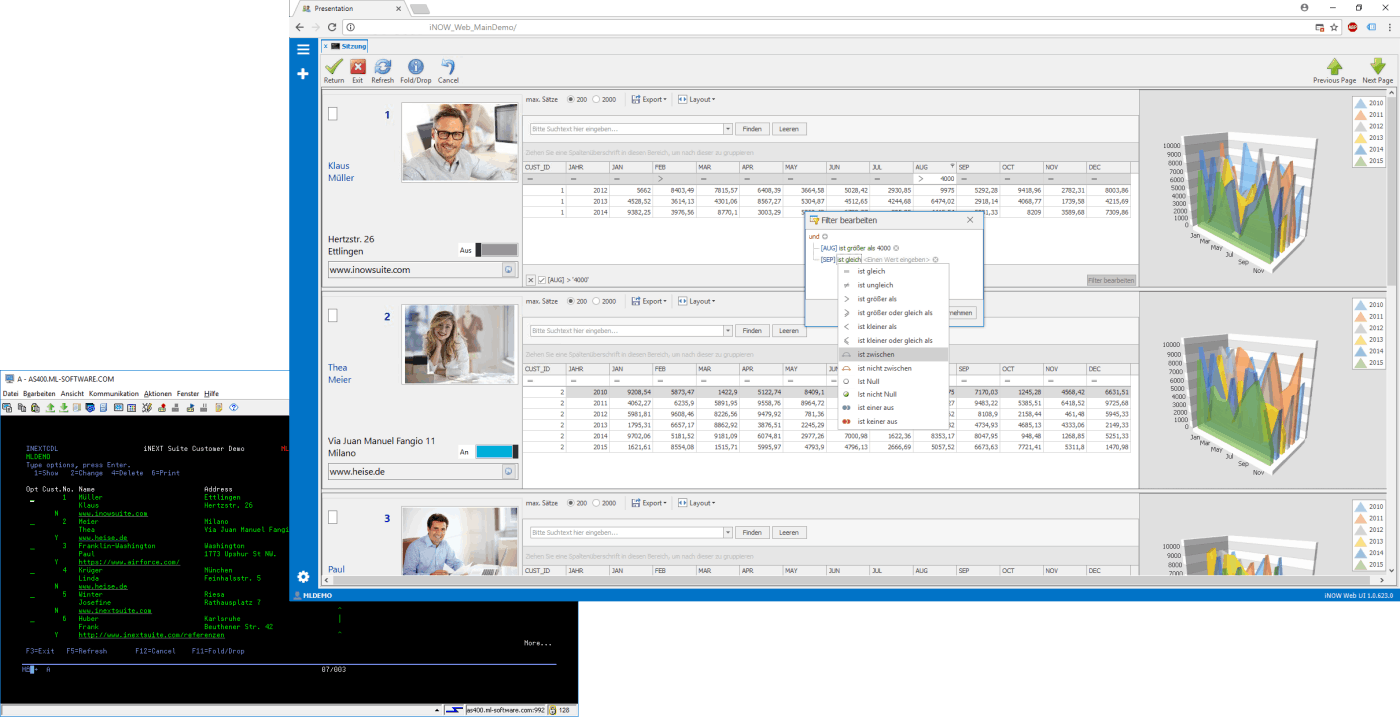Click Finden button in Klaus Müller panel
Viewport: 1400px width, 717px height.
coord(752,129)
